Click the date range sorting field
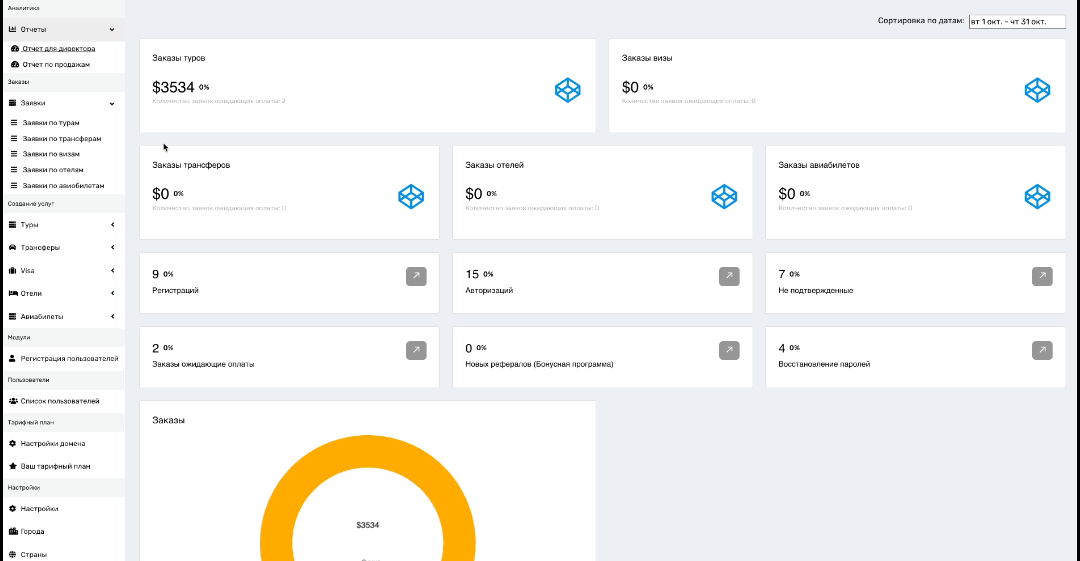1080x561 pixels. [1009, 21]
